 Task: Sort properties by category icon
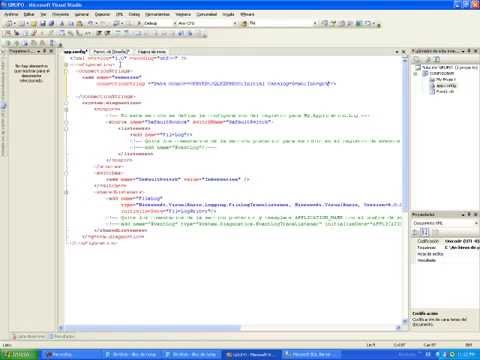[x=416, y=232]
